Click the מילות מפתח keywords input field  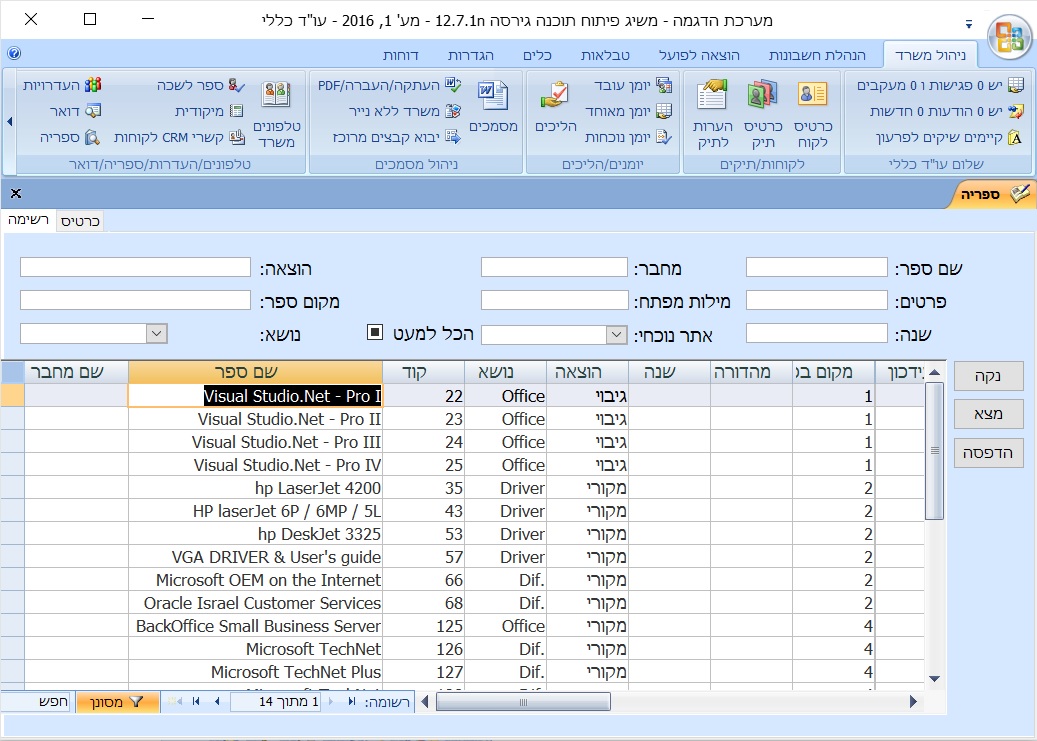(x=554, y=300)
